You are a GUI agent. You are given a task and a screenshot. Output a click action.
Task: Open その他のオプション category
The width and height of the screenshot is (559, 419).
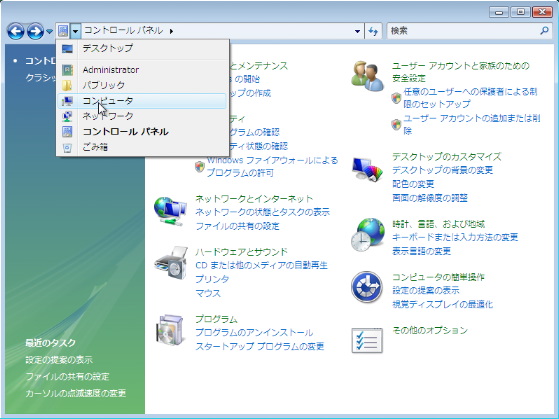click(x=430, y=330)
